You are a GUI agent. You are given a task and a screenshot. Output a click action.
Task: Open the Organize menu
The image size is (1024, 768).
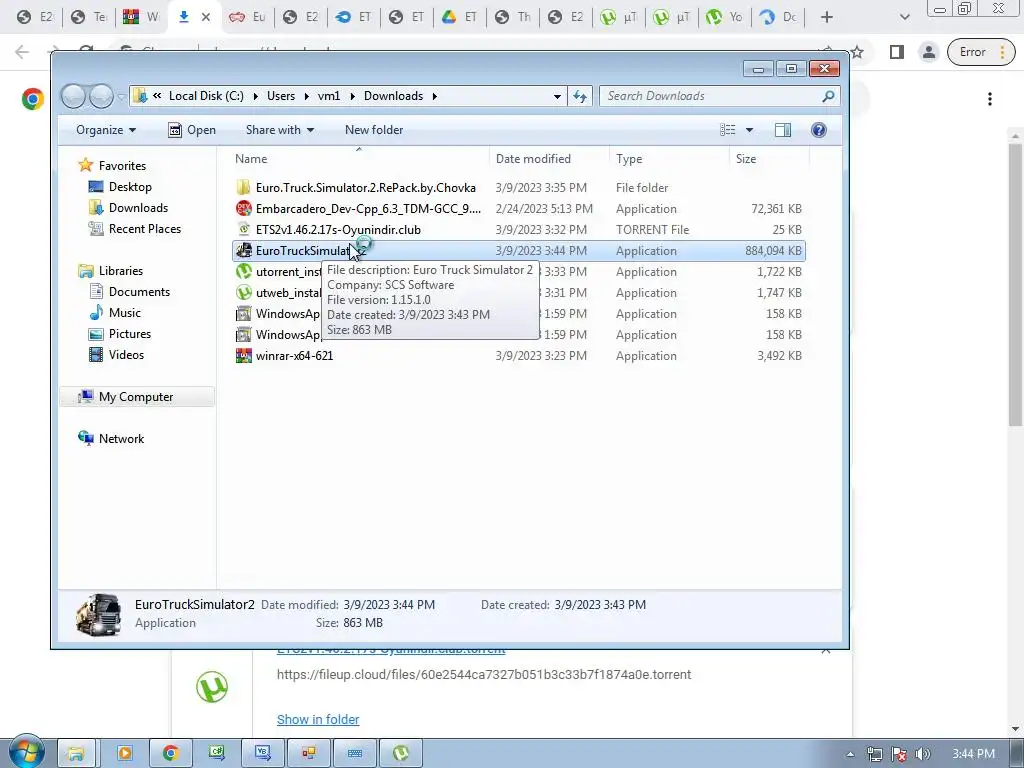[106, 130]
